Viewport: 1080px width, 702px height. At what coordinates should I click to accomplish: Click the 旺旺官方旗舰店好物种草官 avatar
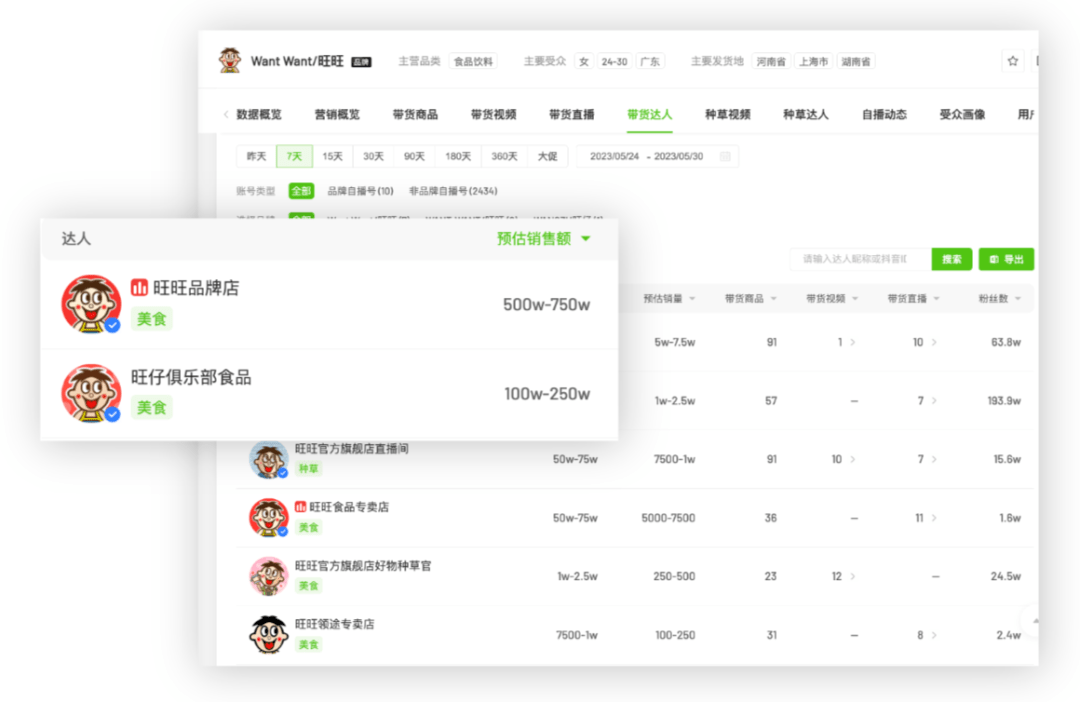click(x=268, y=576)
